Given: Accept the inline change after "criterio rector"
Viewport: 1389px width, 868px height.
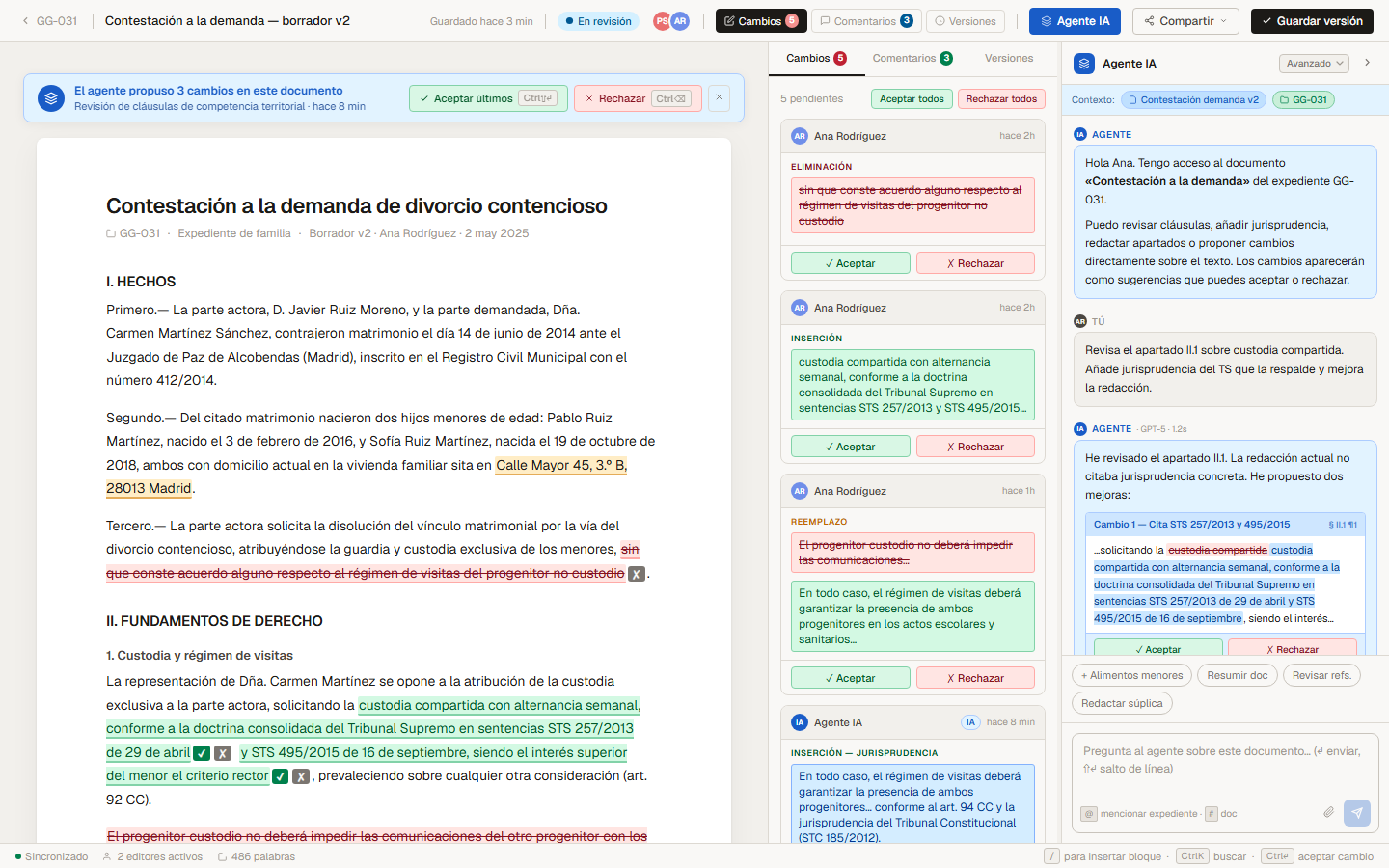Looking at the screenshot, I should coord(280,776).
